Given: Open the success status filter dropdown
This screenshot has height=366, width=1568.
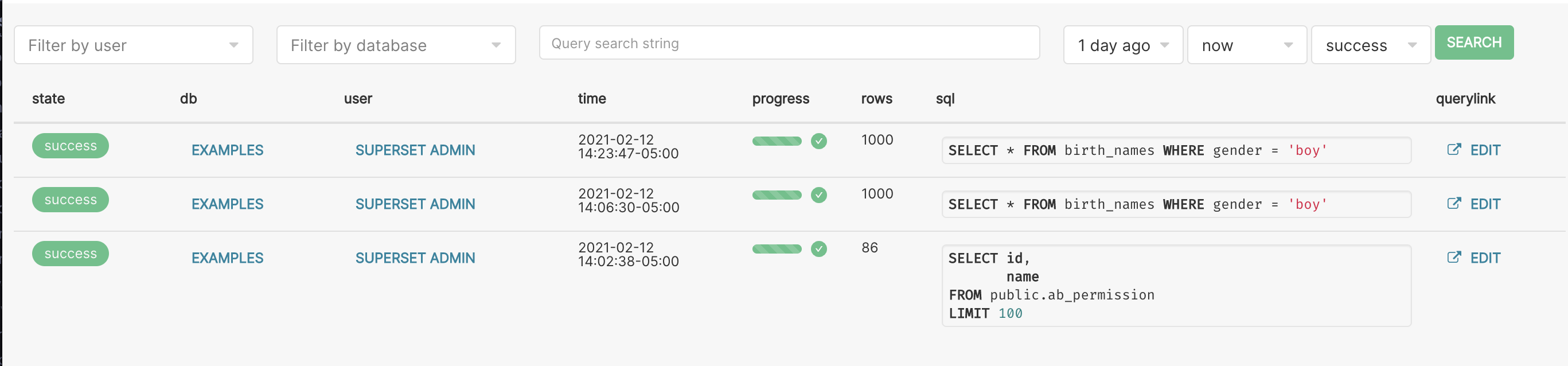Looking at the screenshot, I should (1370, 45).
